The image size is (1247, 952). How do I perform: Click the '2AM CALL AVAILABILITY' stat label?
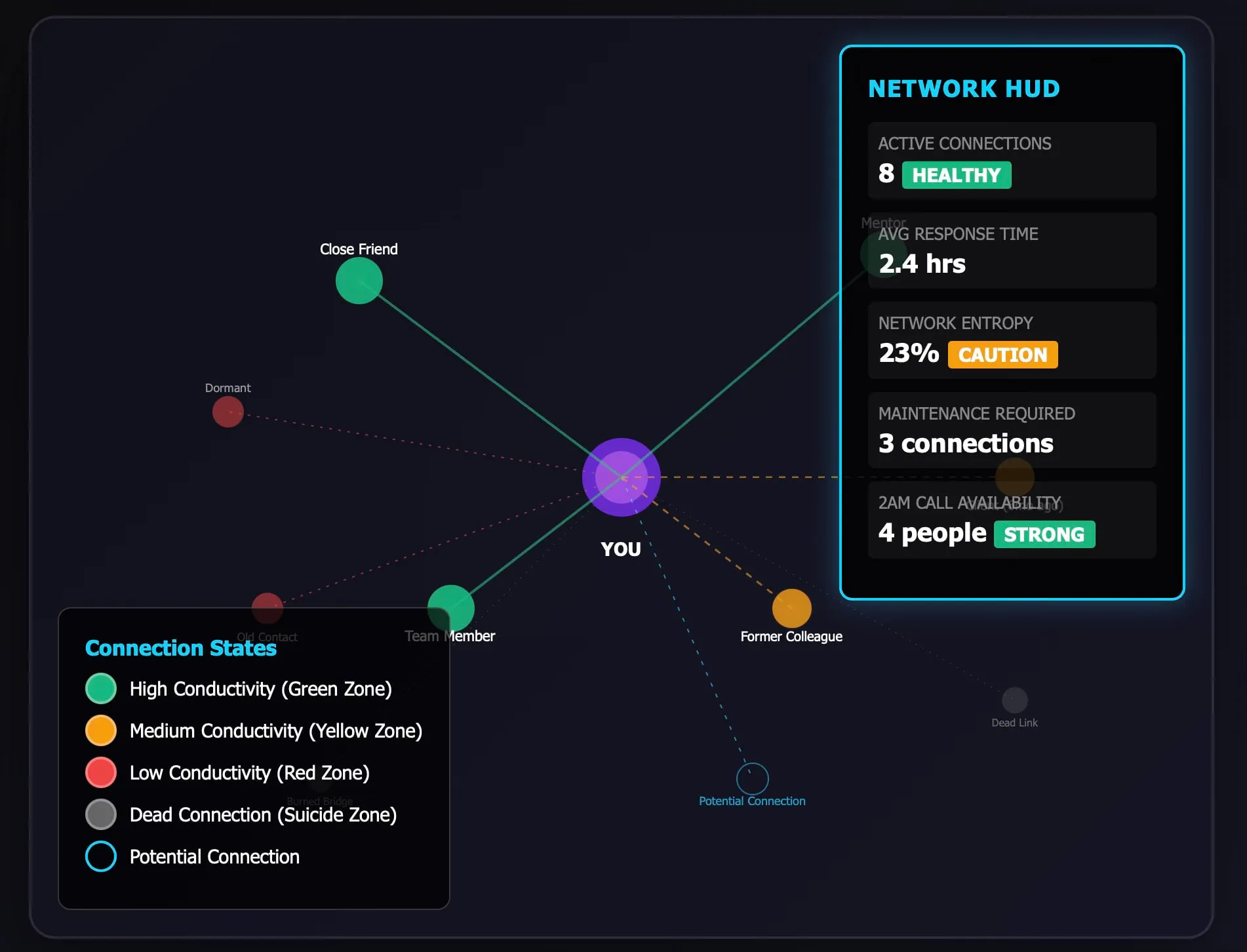(970, 503)
